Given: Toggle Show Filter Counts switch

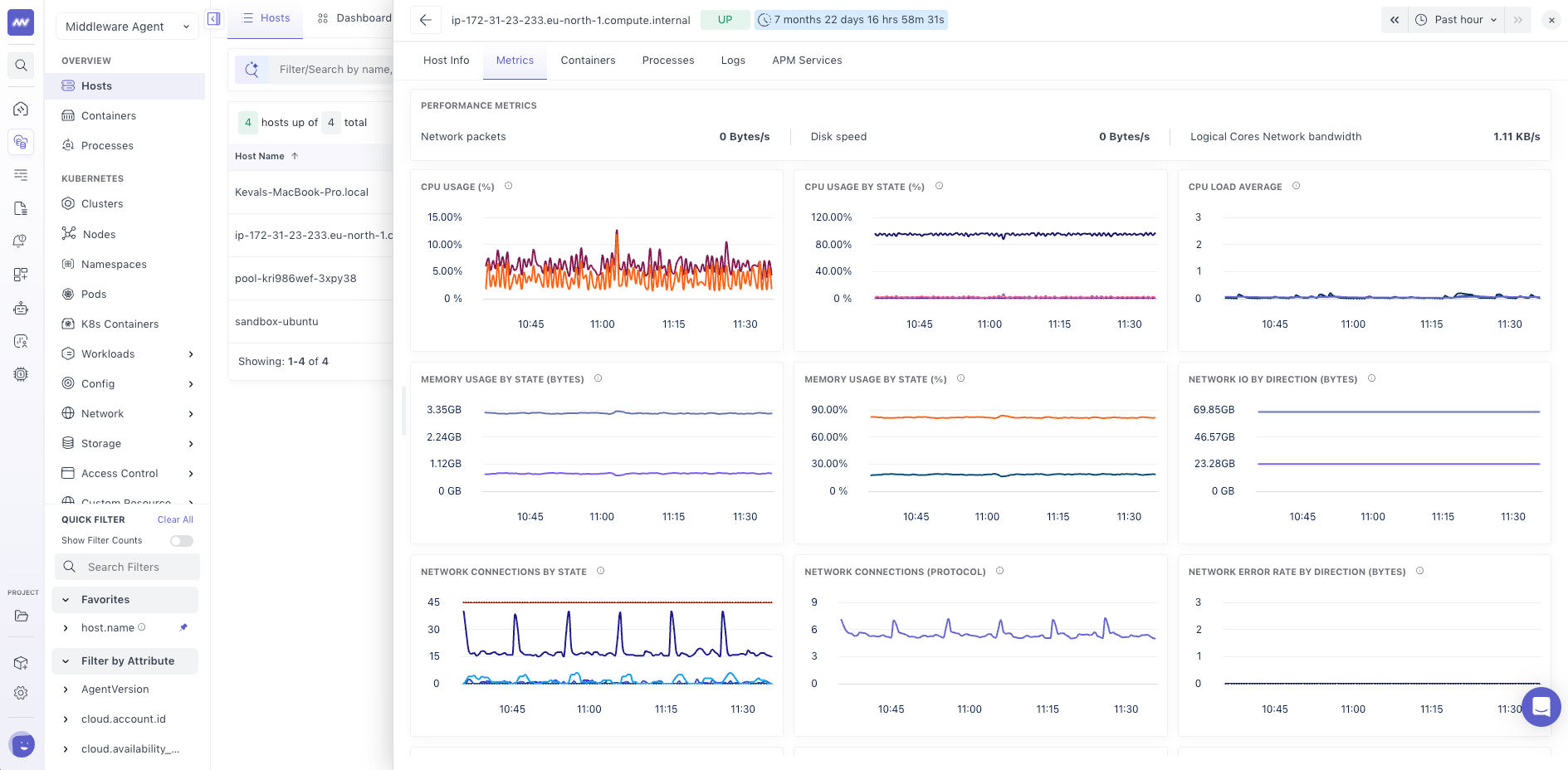Looking at the screenshot, I should (182, 541).
